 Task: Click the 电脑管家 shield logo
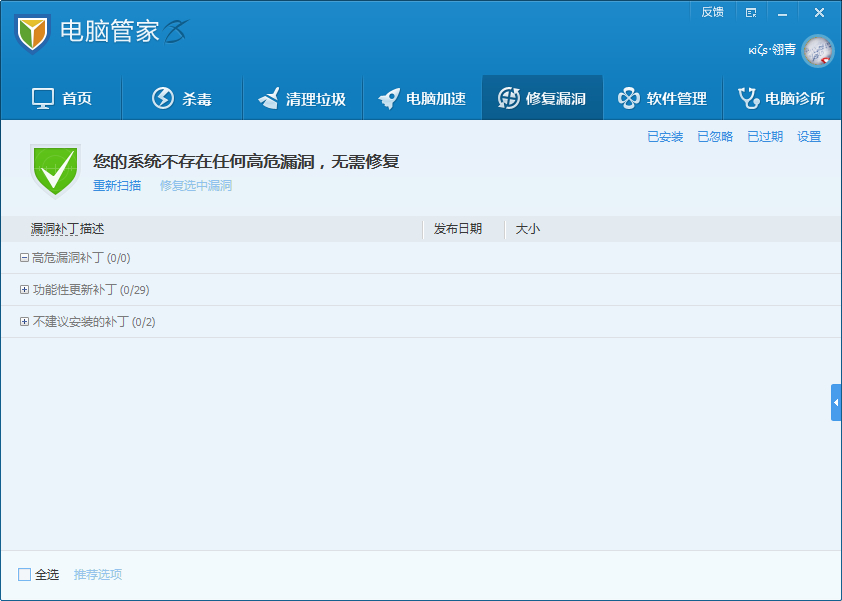(x=32, y=33)
